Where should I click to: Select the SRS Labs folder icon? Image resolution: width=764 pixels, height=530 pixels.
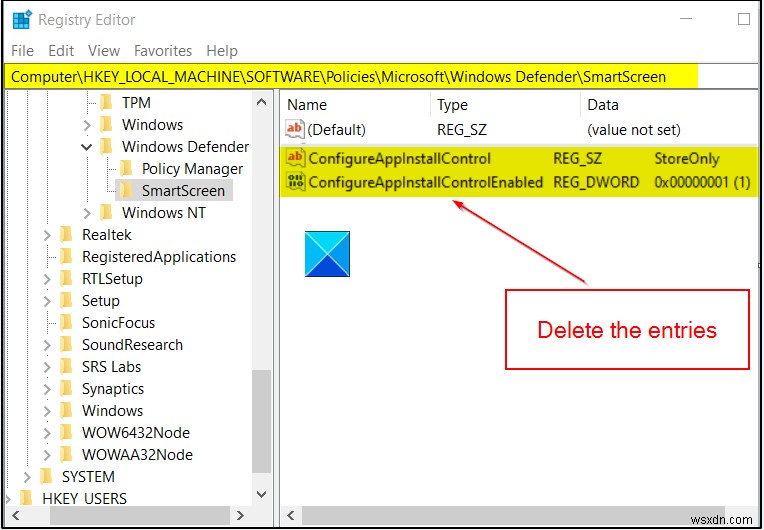point(66,367)
